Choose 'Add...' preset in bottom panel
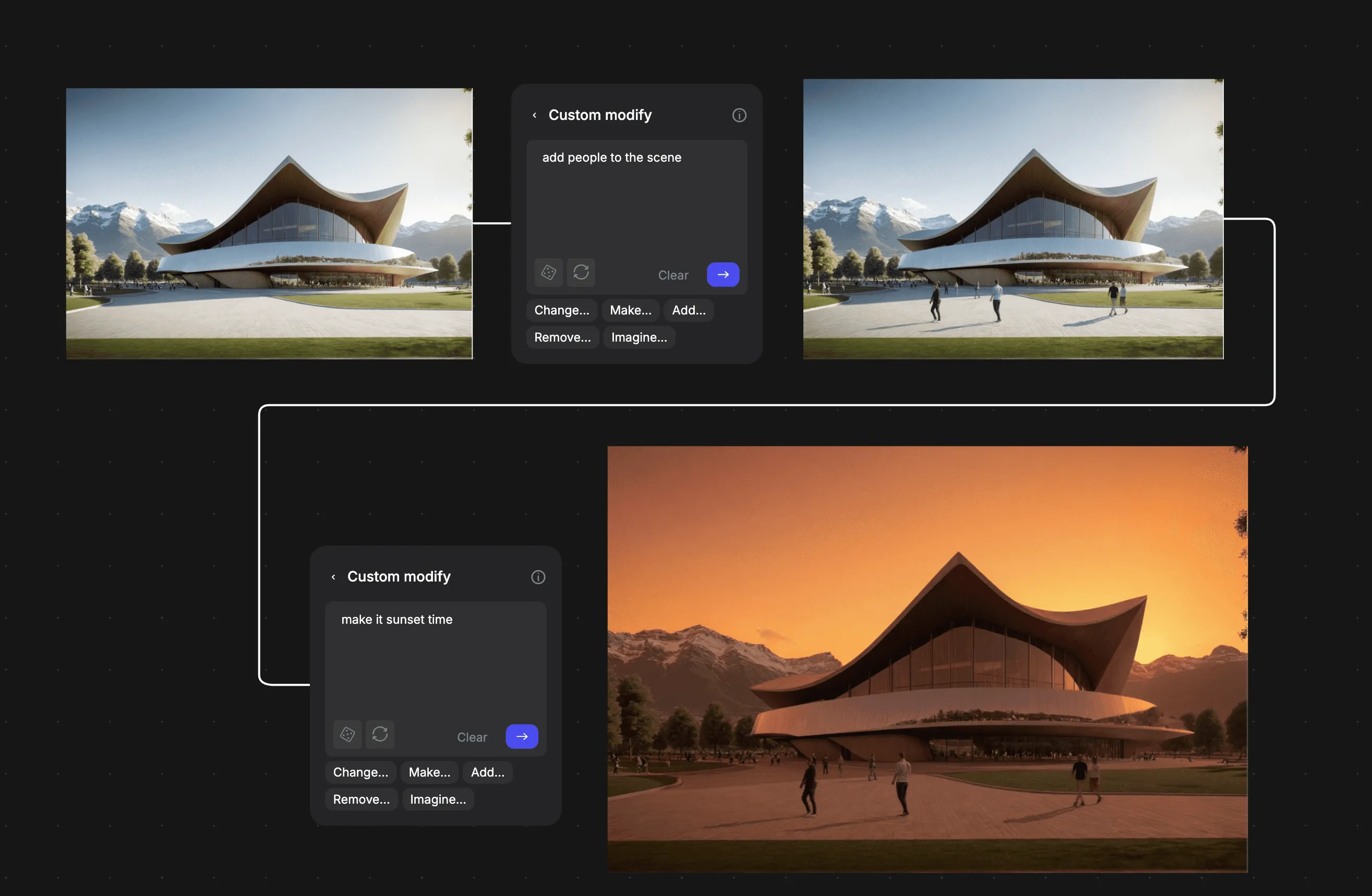The width and height of the screenshot is (1372, 896). click(x=487, y=773)
